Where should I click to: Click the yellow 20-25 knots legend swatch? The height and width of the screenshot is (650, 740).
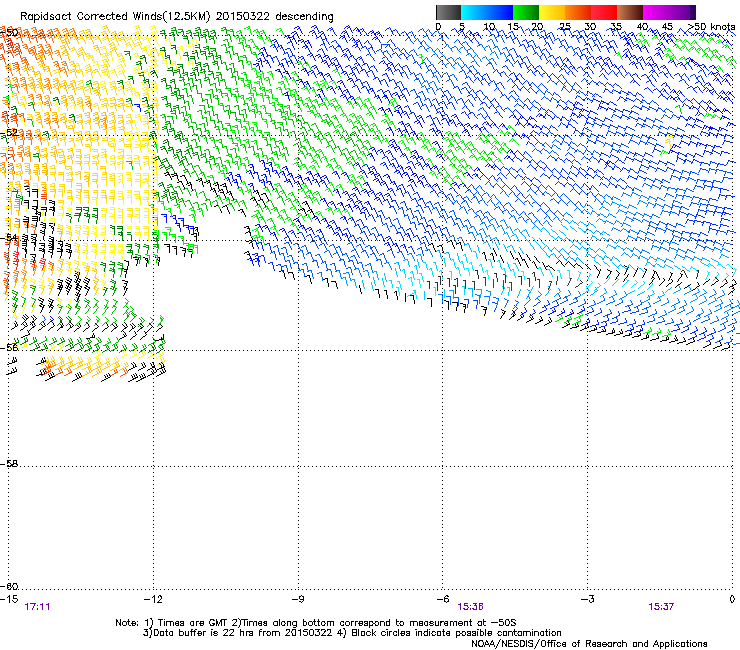[552, 12]
